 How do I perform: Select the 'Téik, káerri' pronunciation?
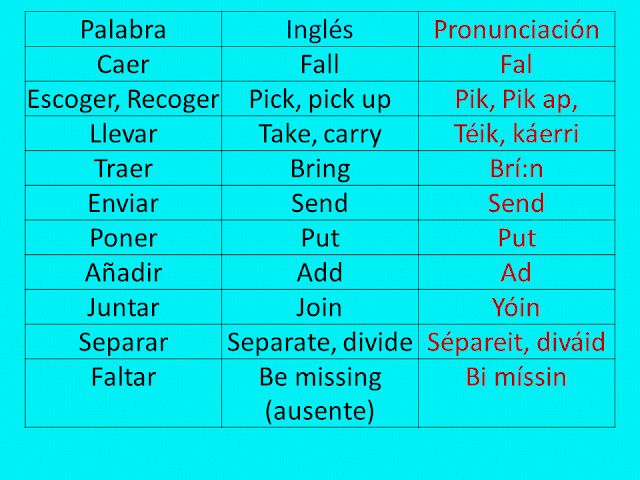coord(516,134)
